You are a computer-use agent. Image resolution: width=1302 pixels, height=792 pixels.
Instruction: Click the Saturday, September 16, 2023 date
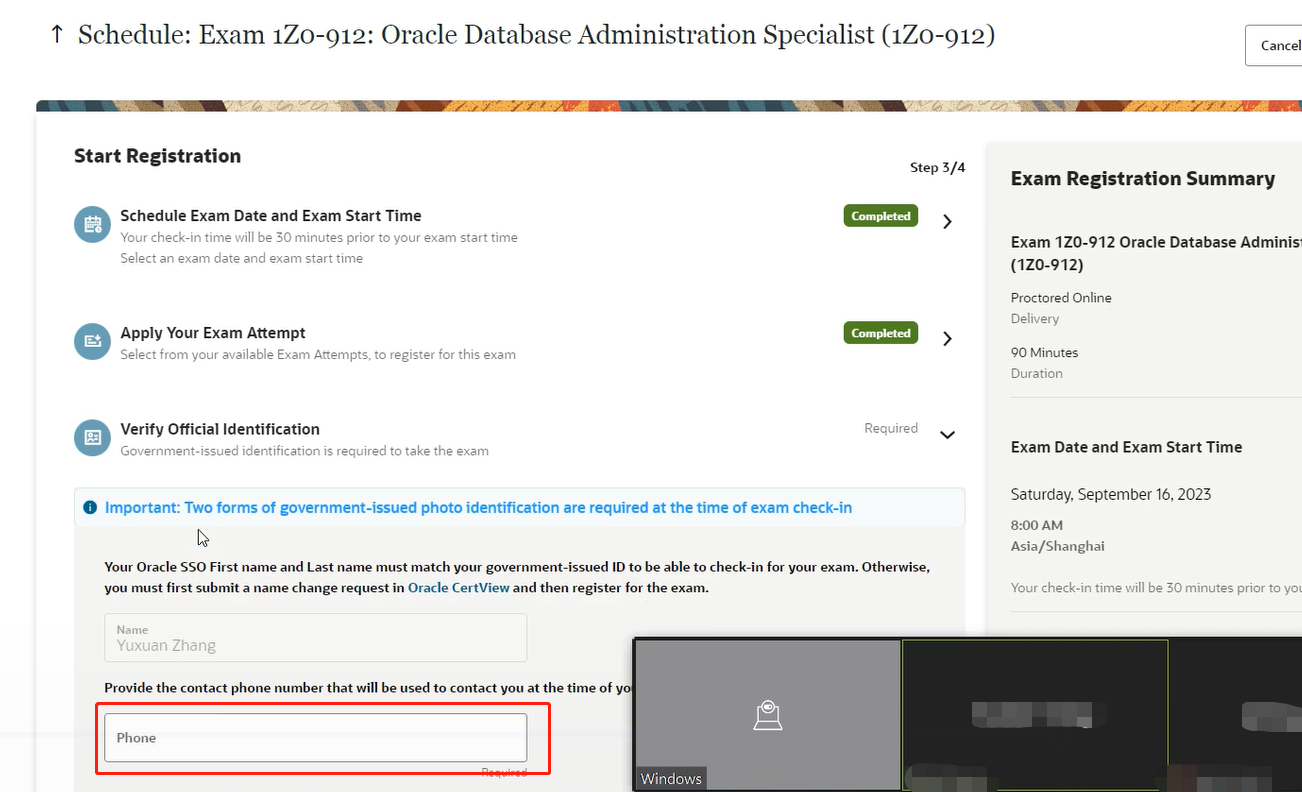pos(1111,495)
